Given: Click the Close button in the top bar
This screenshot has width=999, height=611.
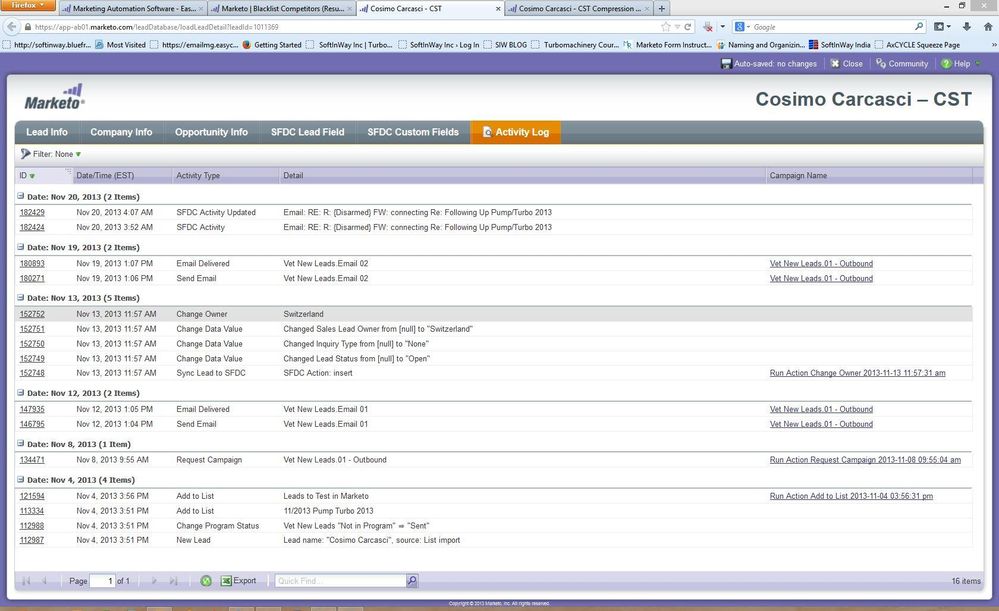Looking at the screenshot, I should point(846,64).
